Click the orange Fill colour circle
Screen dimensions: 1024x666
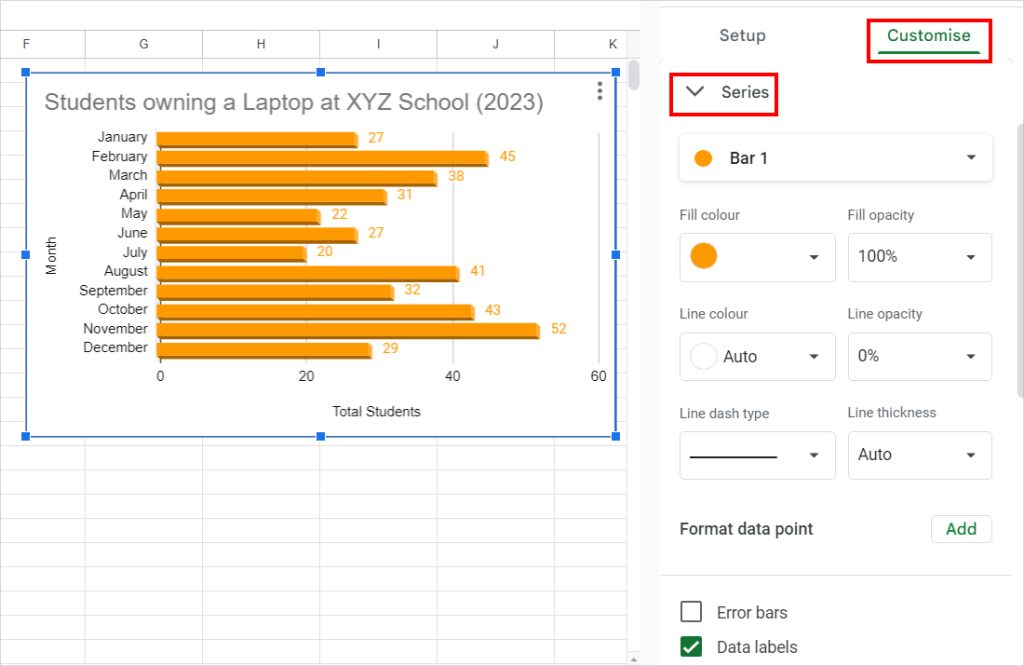tap(703, 257)
